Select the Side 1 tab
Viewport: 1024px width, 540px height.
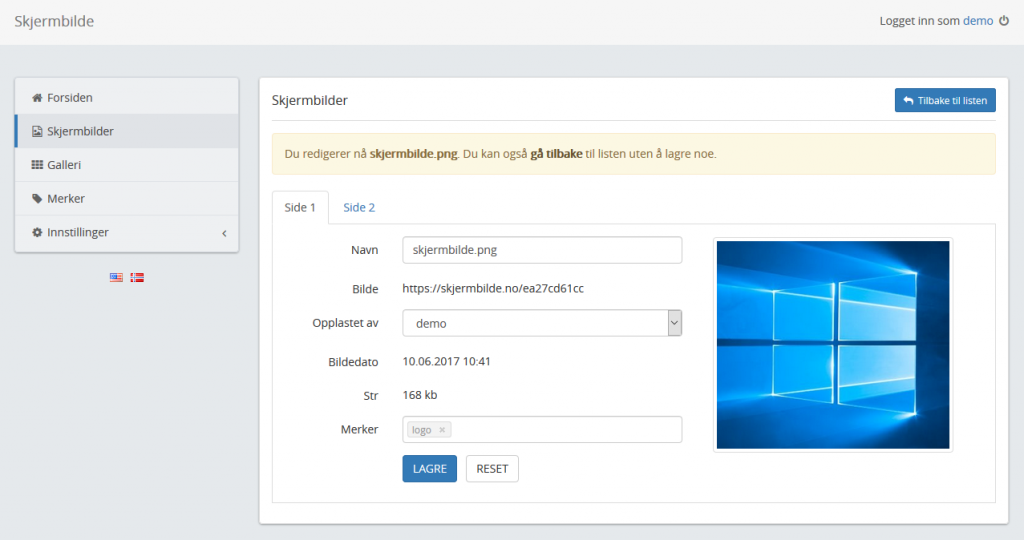click(x=300, y=208)
